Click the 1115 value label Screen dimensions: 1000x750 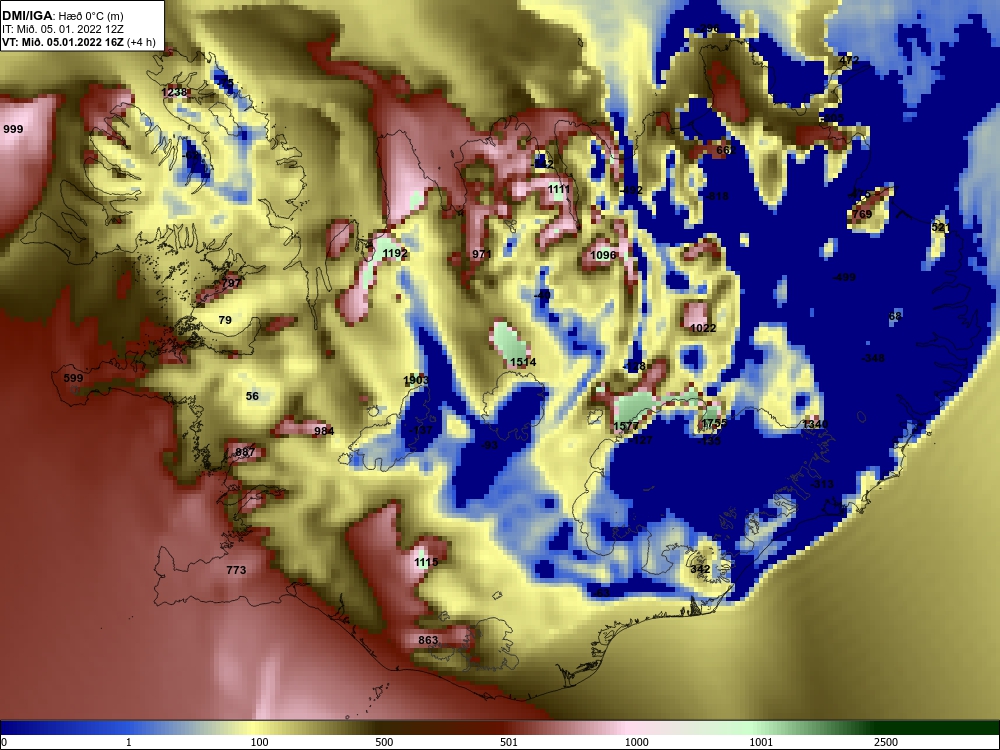click(x=426, y=562)
